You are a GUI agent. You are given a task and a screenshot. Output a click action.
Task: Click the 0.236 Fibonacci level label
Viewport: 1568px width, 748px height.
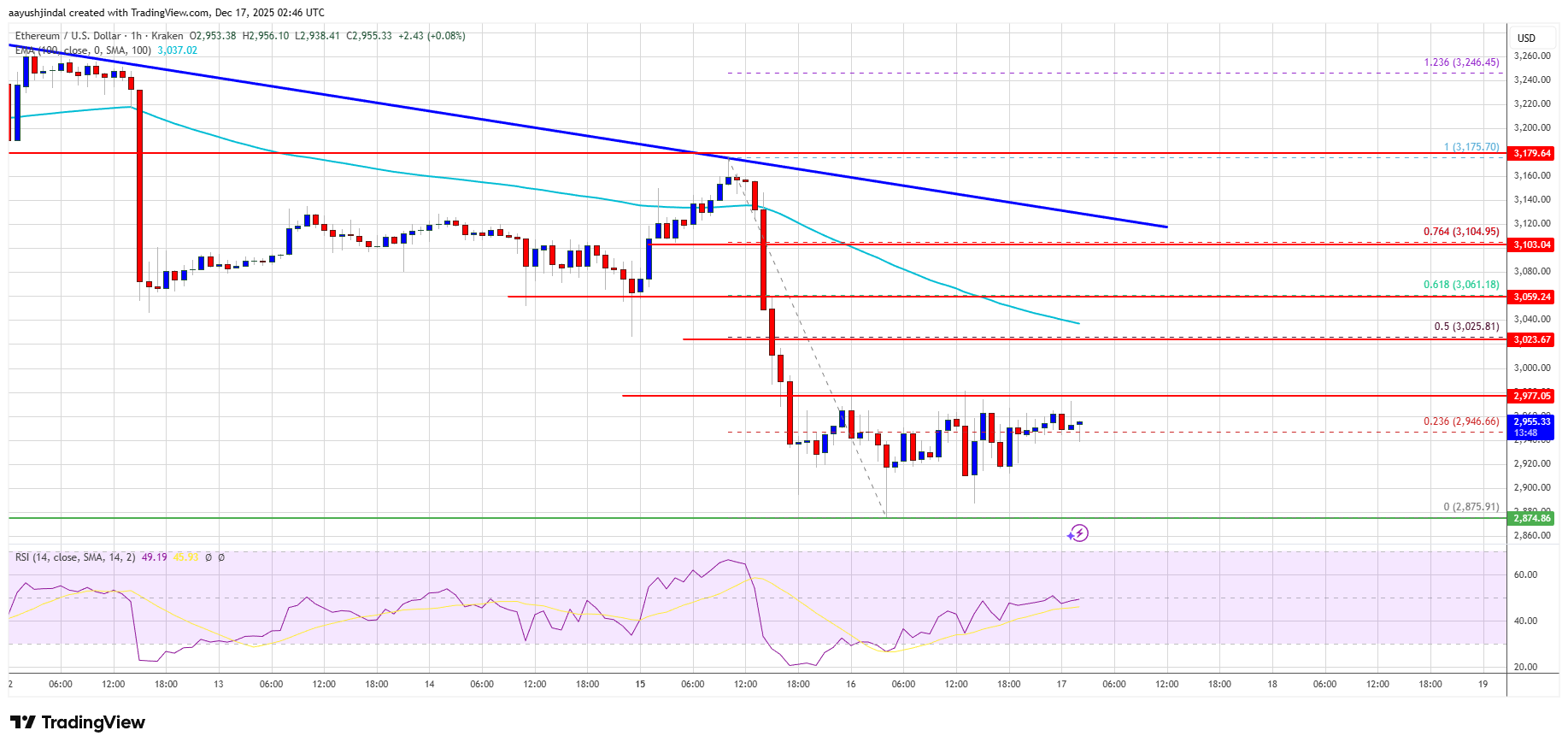pos(1460,421)
